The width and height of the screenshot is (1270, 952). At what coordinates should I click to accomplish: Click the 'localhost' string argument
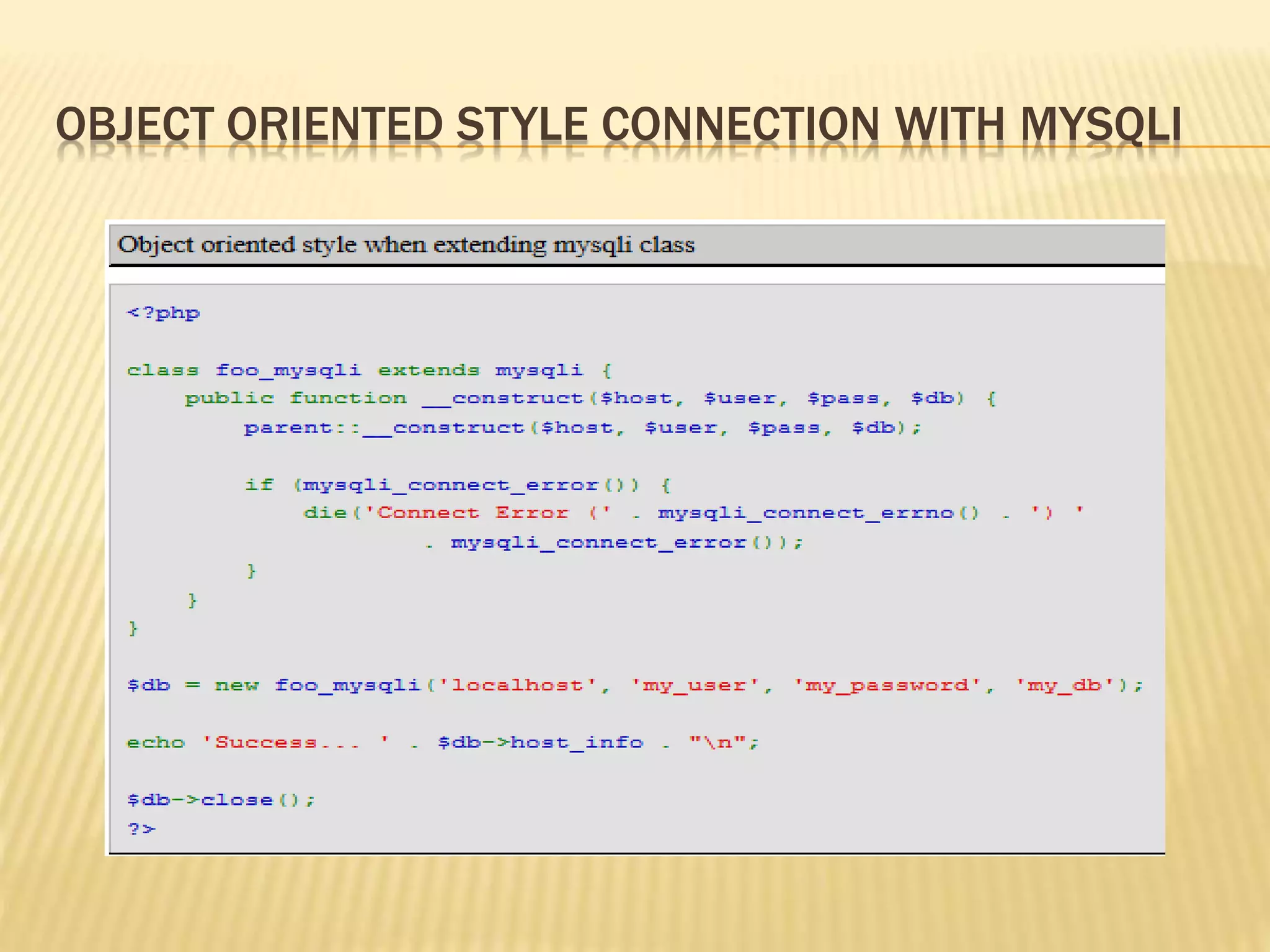517,685
